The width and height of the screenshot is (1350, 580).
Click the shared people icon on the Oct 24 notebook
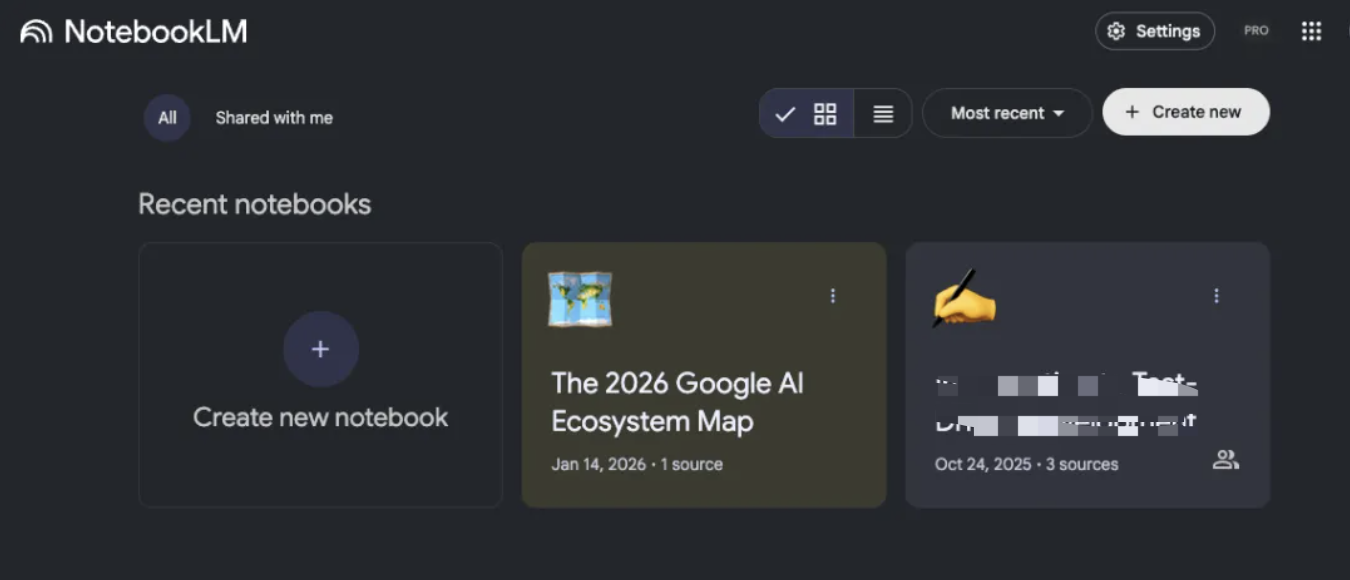[1225, 460]
